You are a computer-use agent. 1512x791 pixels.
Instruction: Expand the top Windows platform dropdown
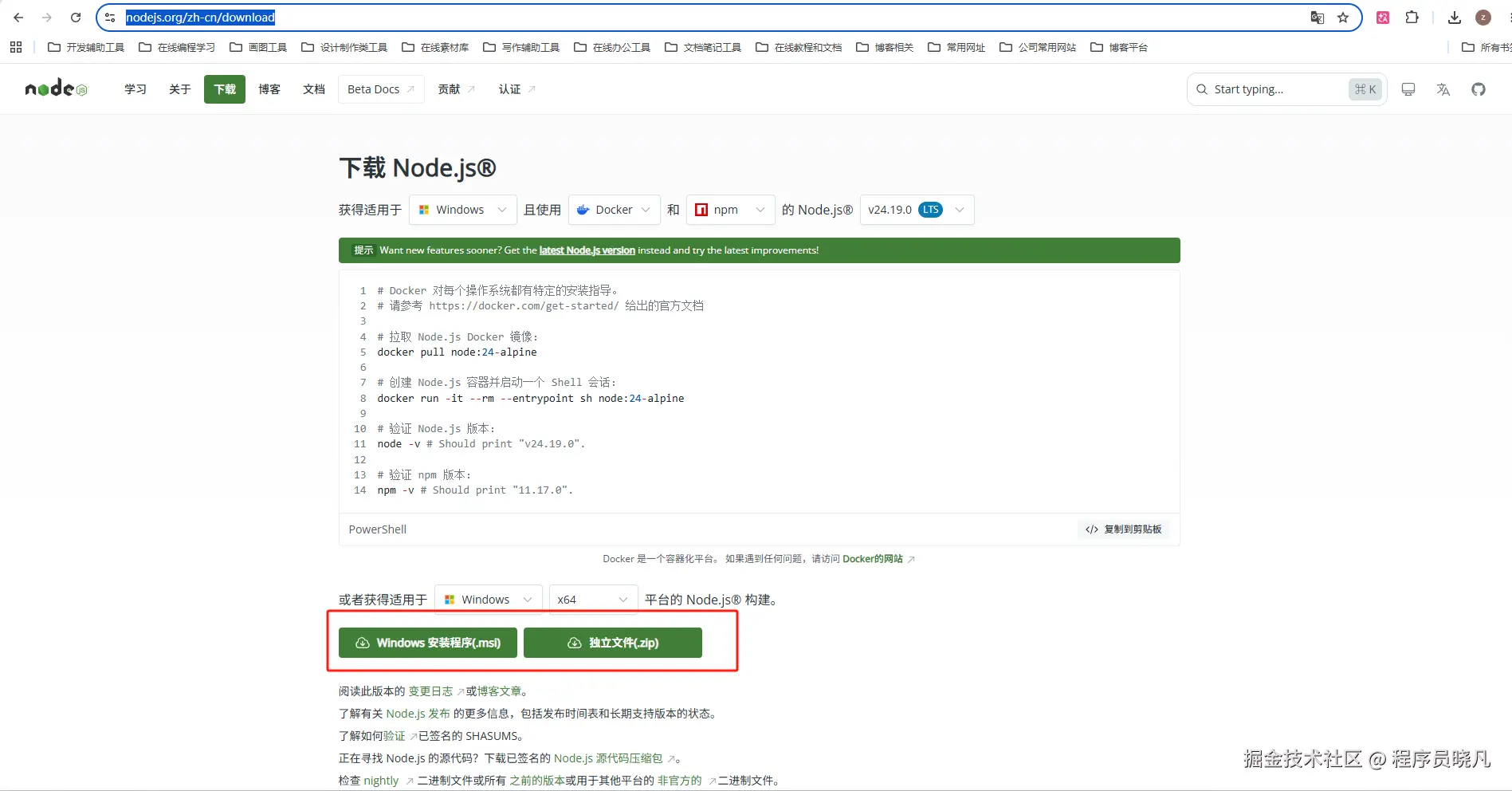(x=463, y=210)
